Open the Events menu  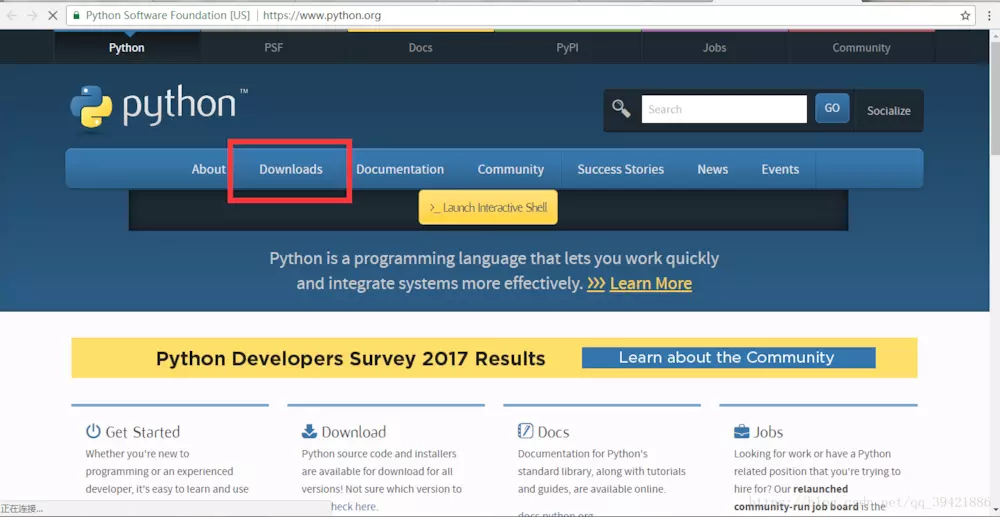[x=780, y=169]
